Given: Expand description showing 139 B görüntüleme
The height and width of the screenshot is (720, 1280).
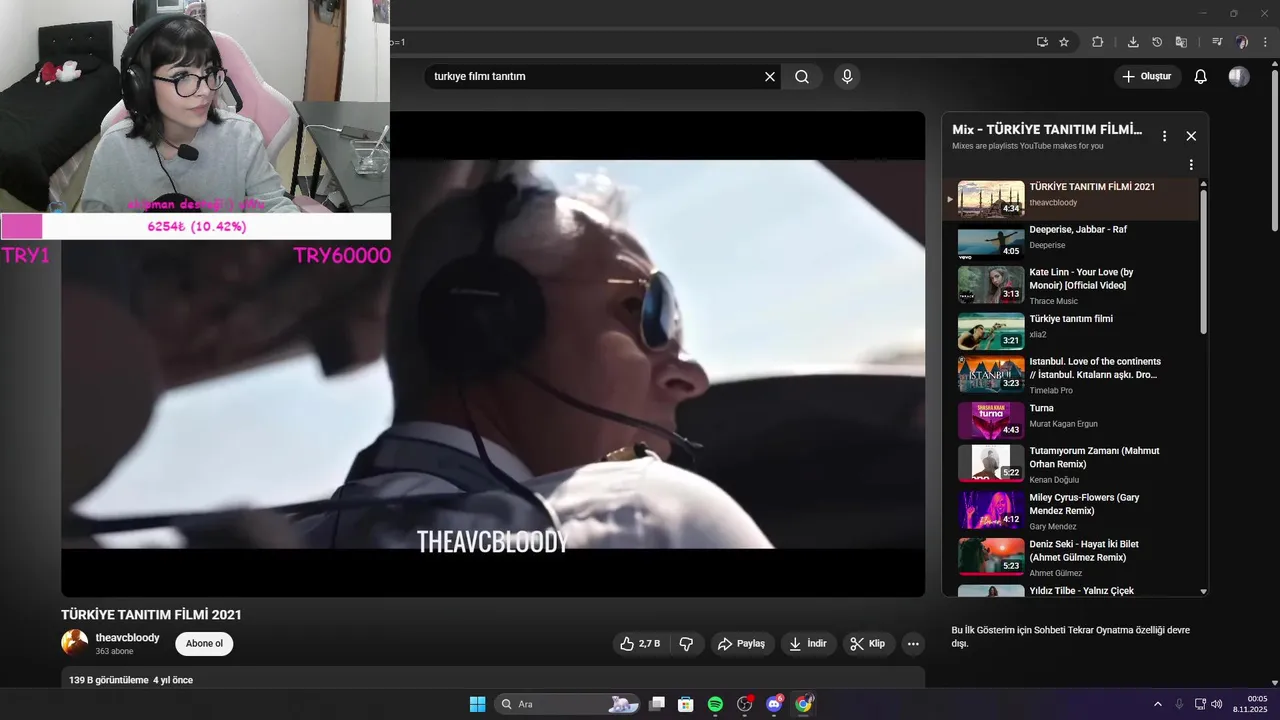Looking at the screenshot, I should (493, 680).
